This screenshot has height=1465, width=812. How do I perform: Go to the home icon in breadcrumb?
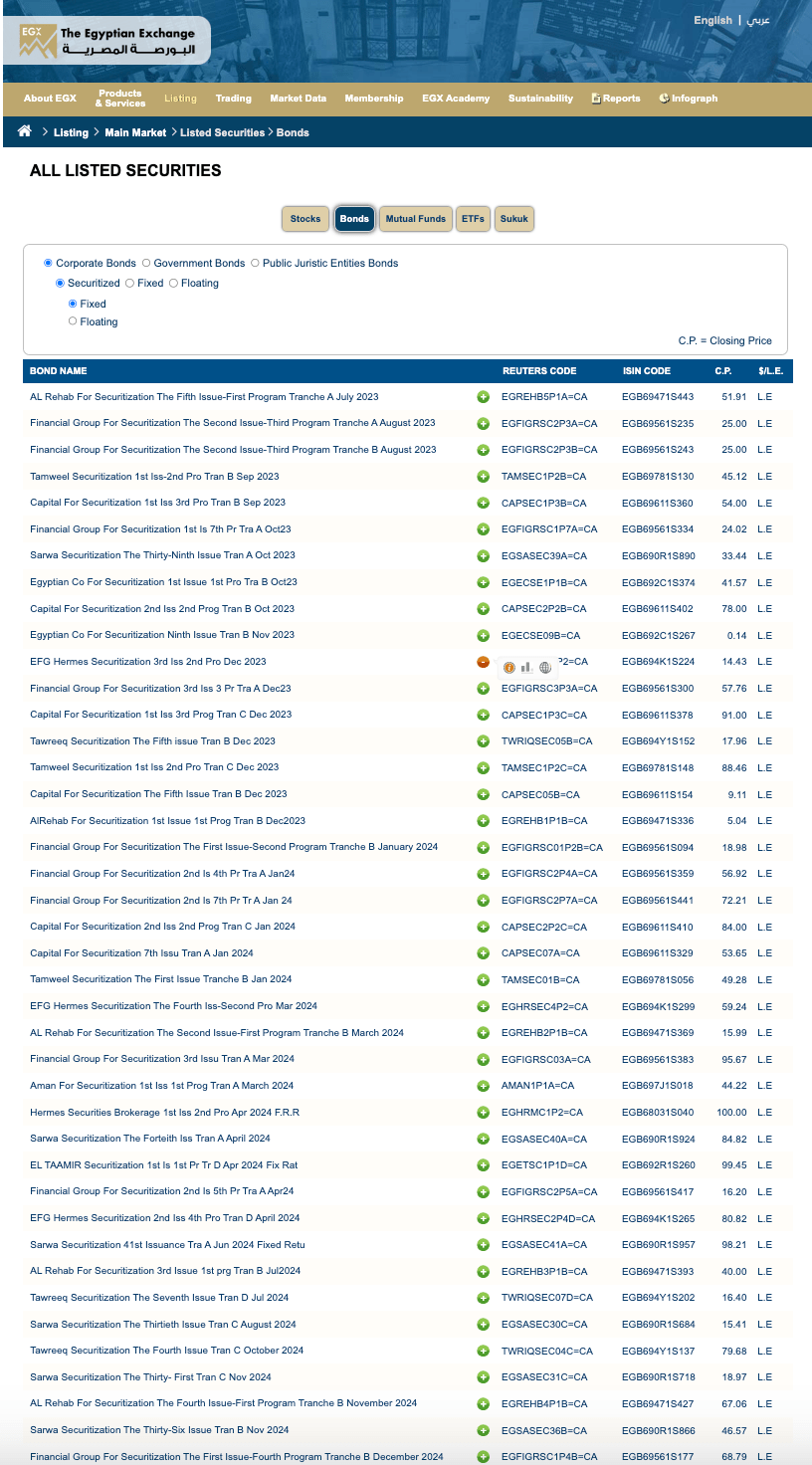(x=25, y=131)
